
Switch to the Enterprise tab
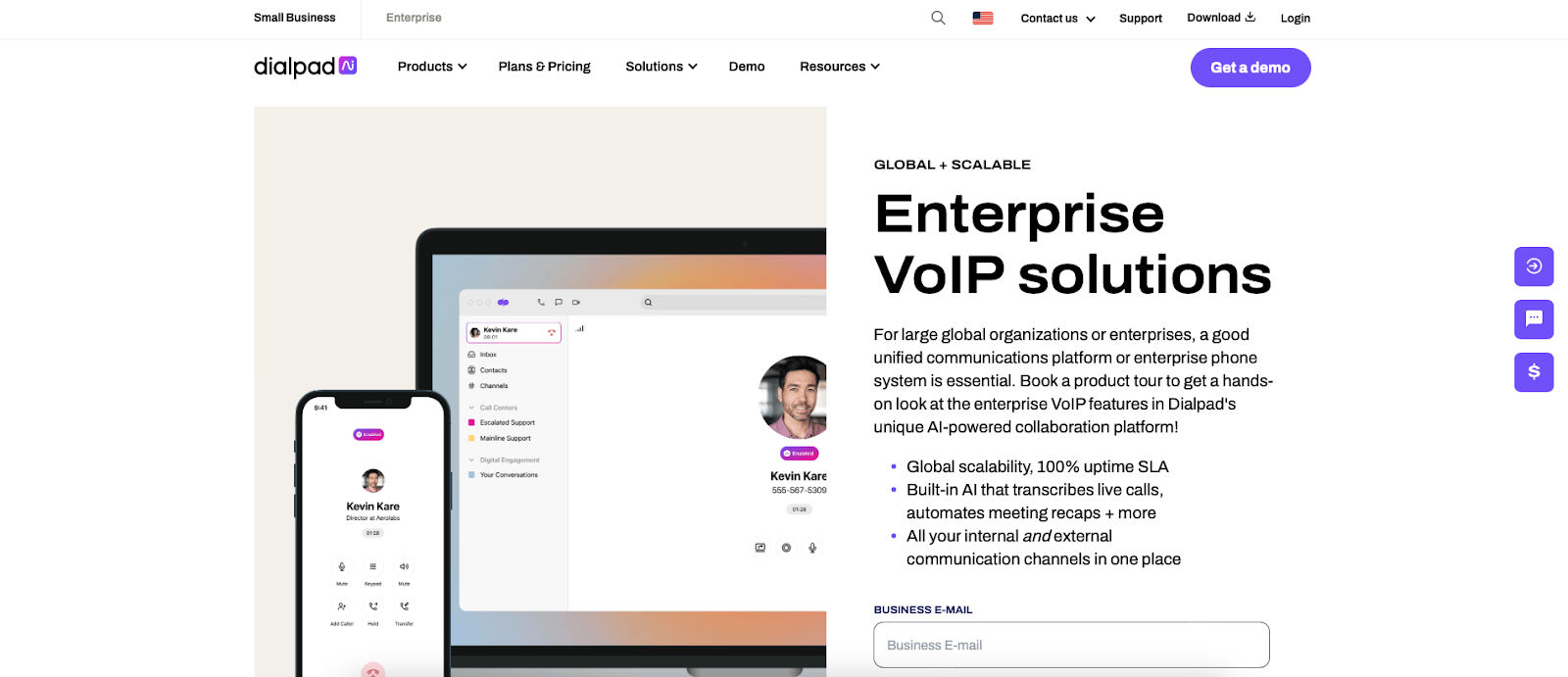coord(414,18)
